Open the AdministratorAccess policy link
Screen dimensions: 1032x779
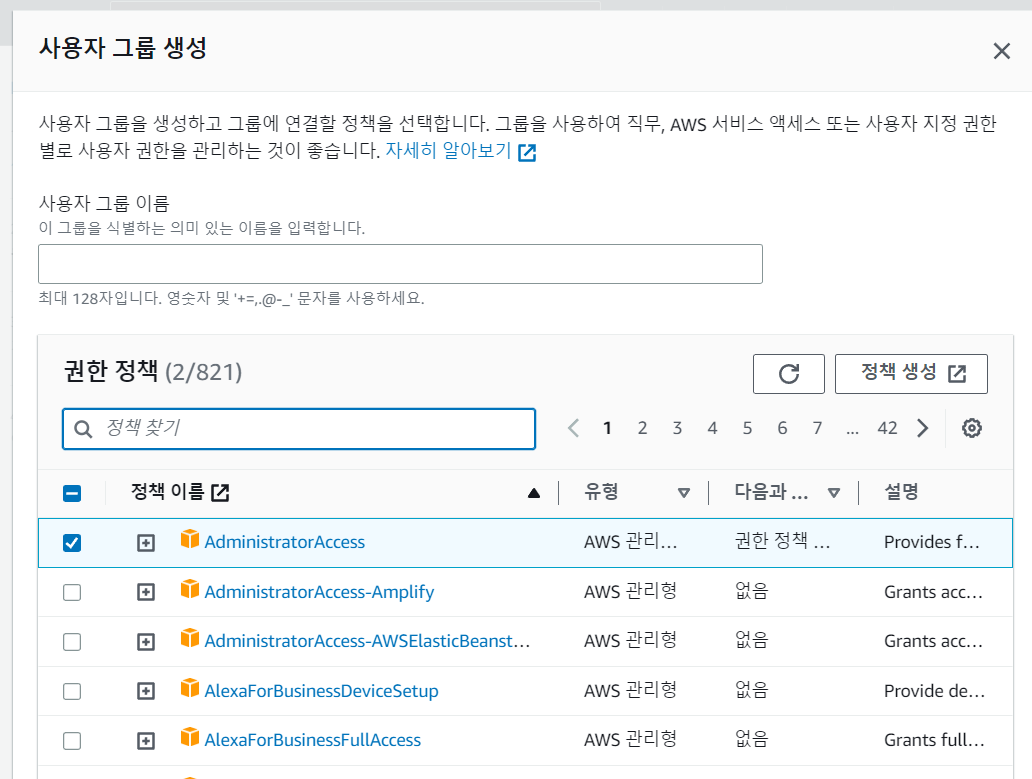tap(284, 542)
